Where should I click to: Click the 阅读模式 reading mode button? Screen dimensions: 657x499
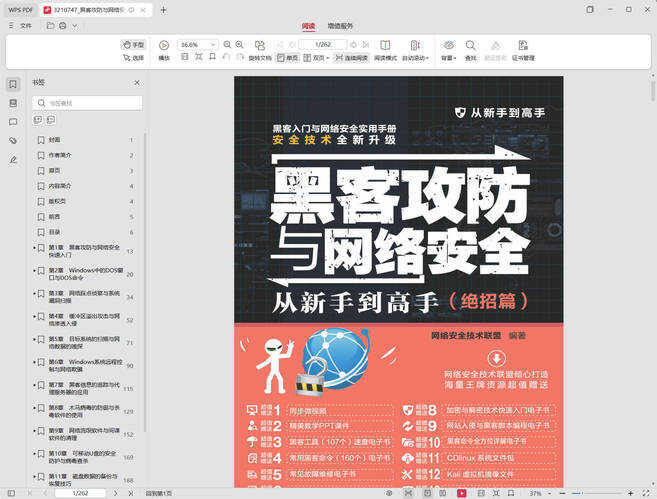click(x=385, y=50)
